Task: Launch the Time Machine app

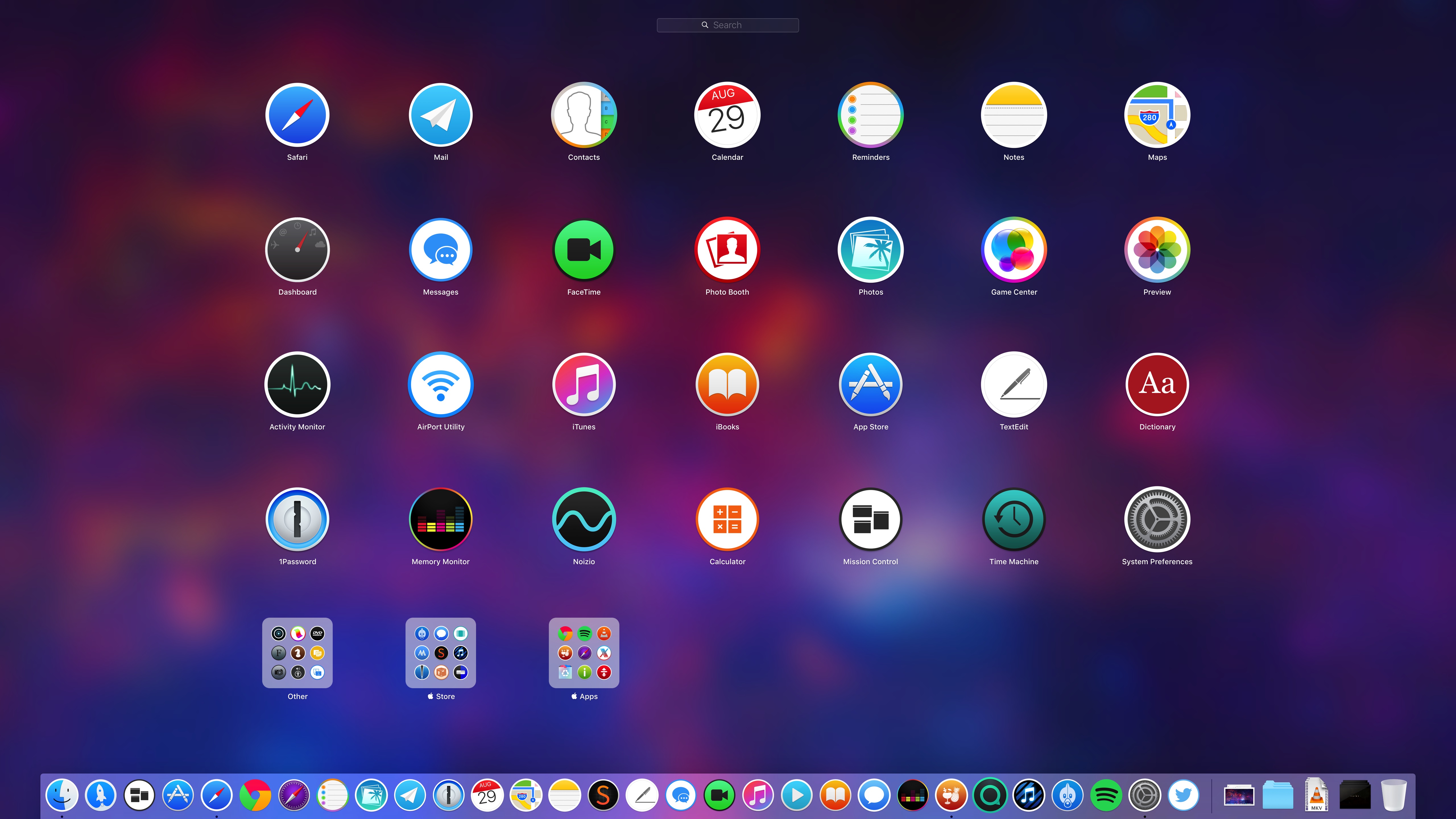Action: [1014, 519]
